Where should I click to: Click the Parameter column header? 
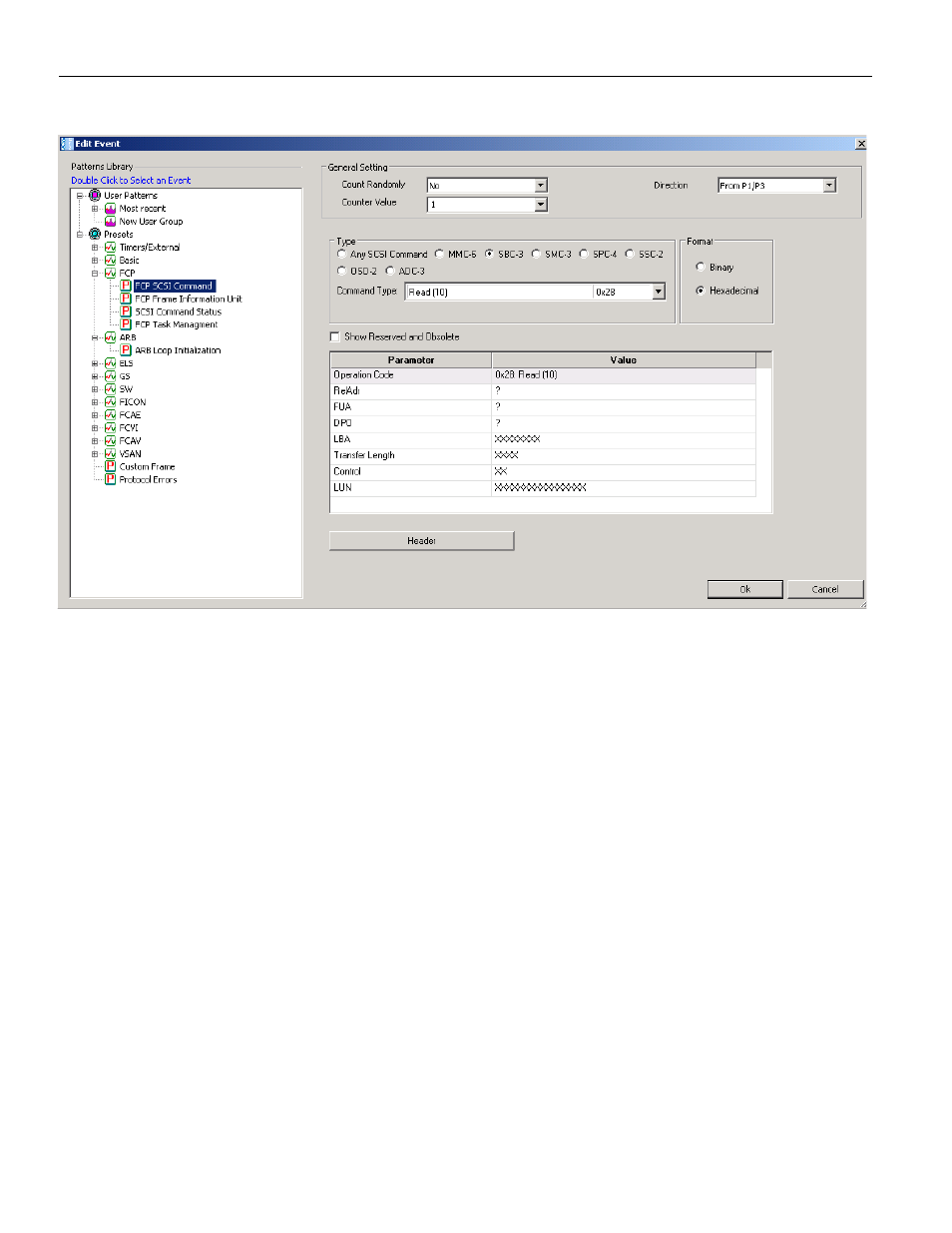tap(411, 359)
